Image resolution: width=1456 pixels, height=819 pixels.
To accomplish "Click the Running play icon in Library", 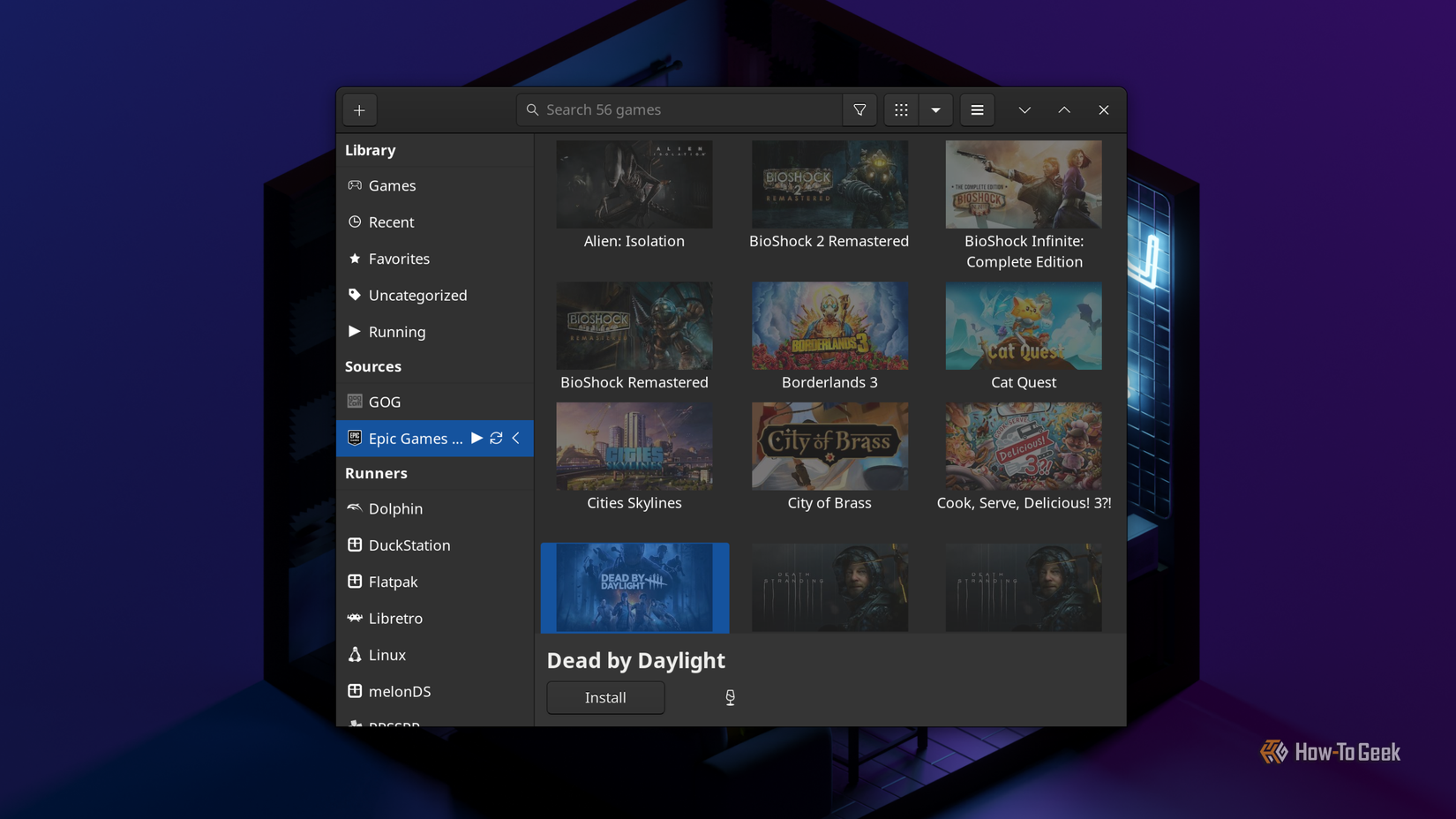I will tap(354, 332).
